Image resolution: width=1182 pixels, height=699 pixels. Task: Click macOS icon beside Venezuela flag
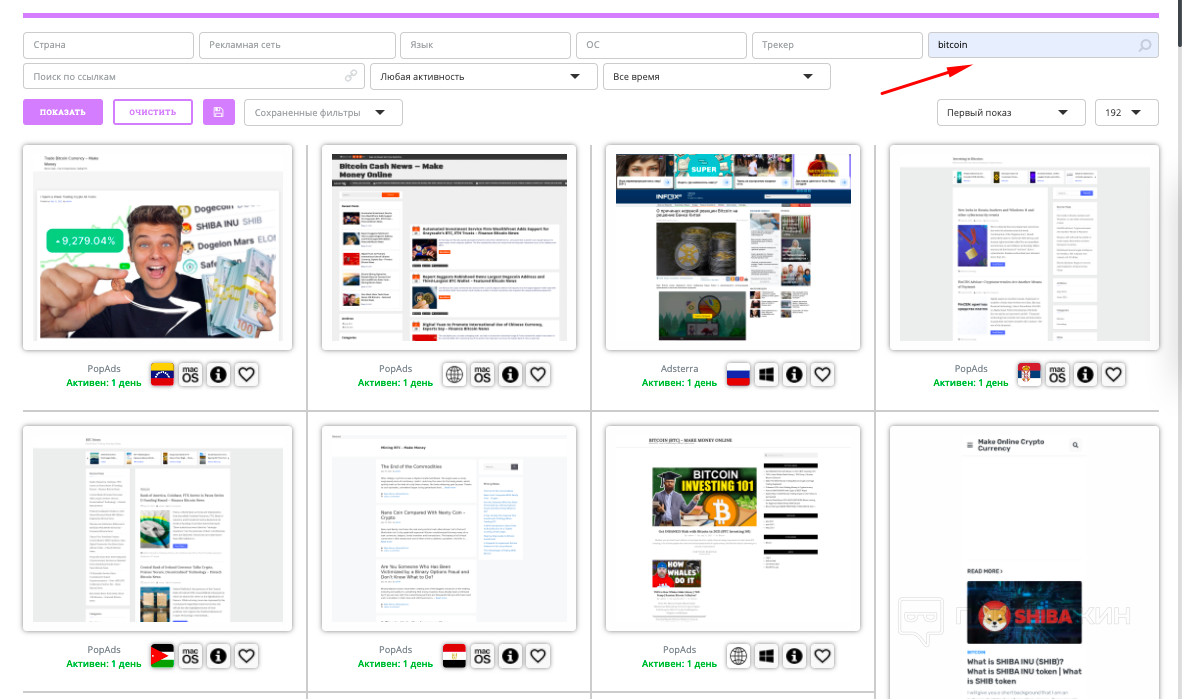click(x=190, y=375)
